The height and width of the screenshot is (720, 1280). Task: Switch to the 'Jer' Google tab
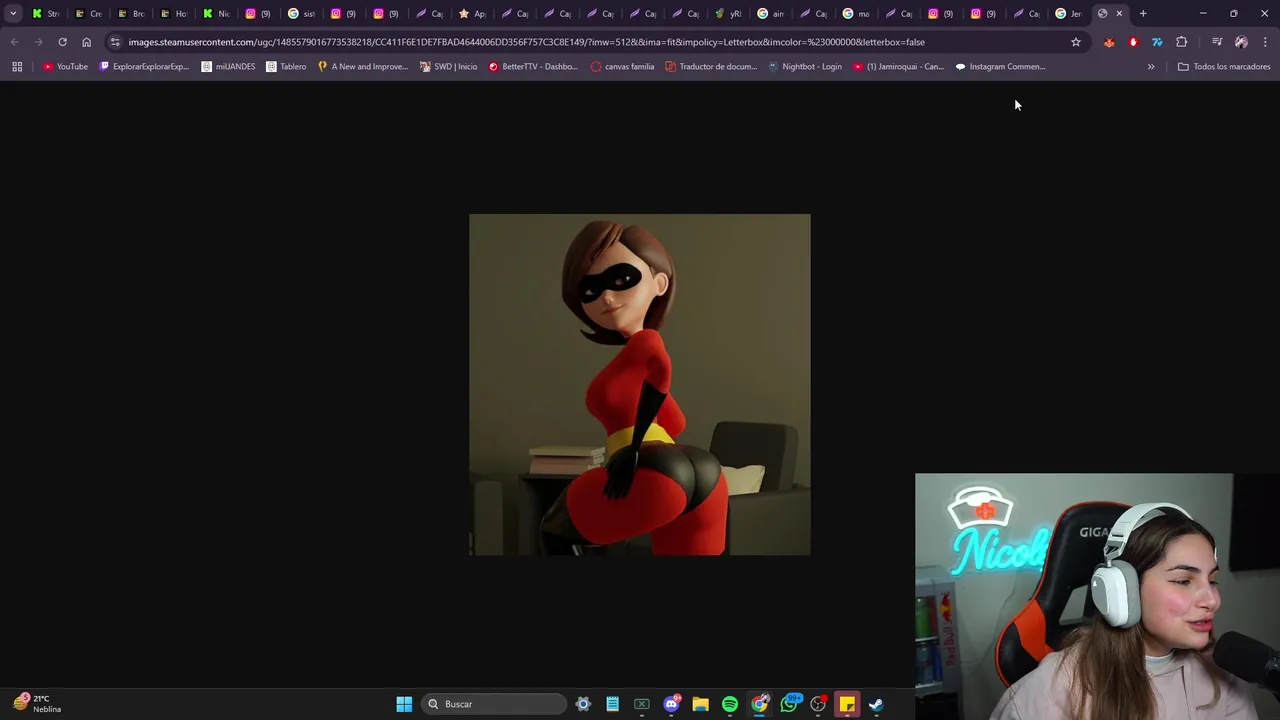1069,13
